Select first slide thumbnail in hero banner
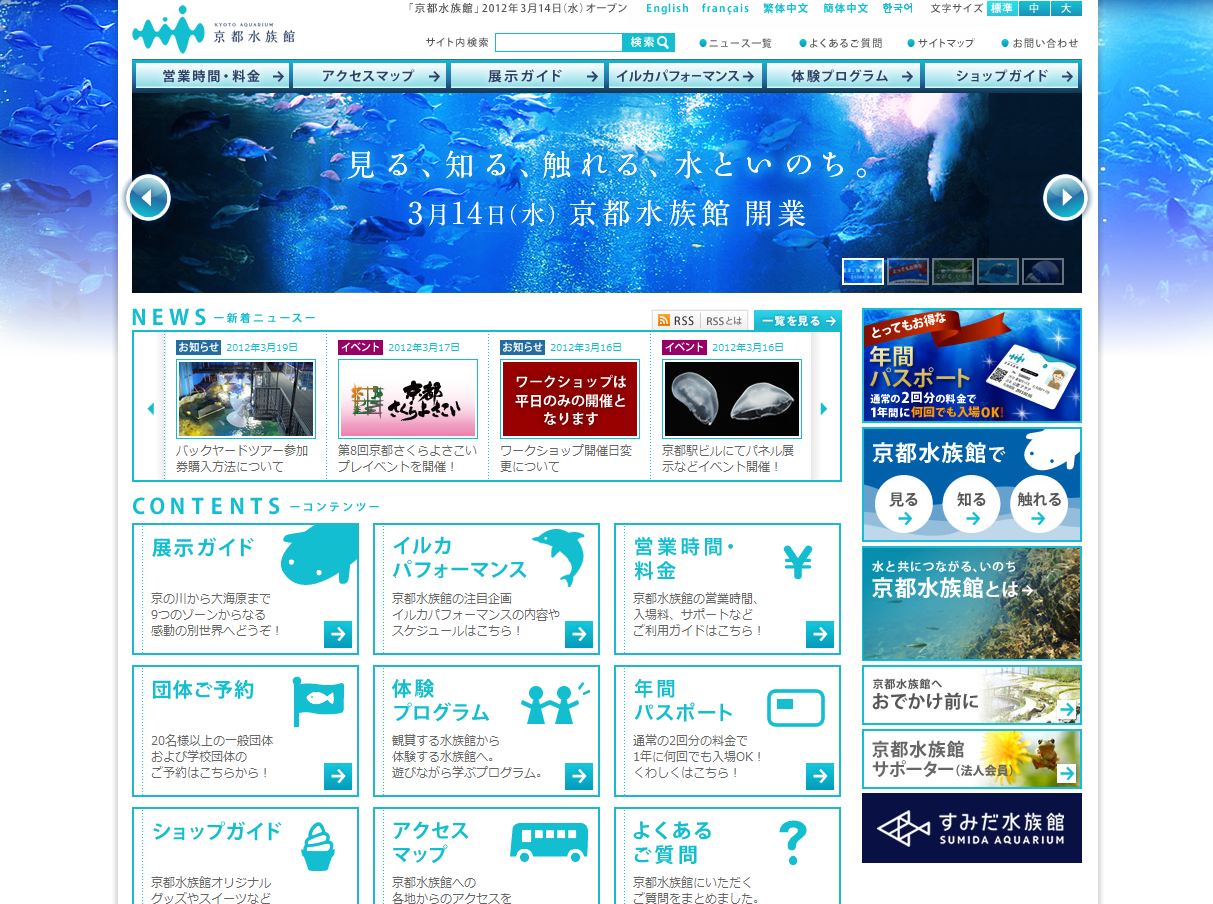Screen dimensions: 1213x904 coord(862,271)
